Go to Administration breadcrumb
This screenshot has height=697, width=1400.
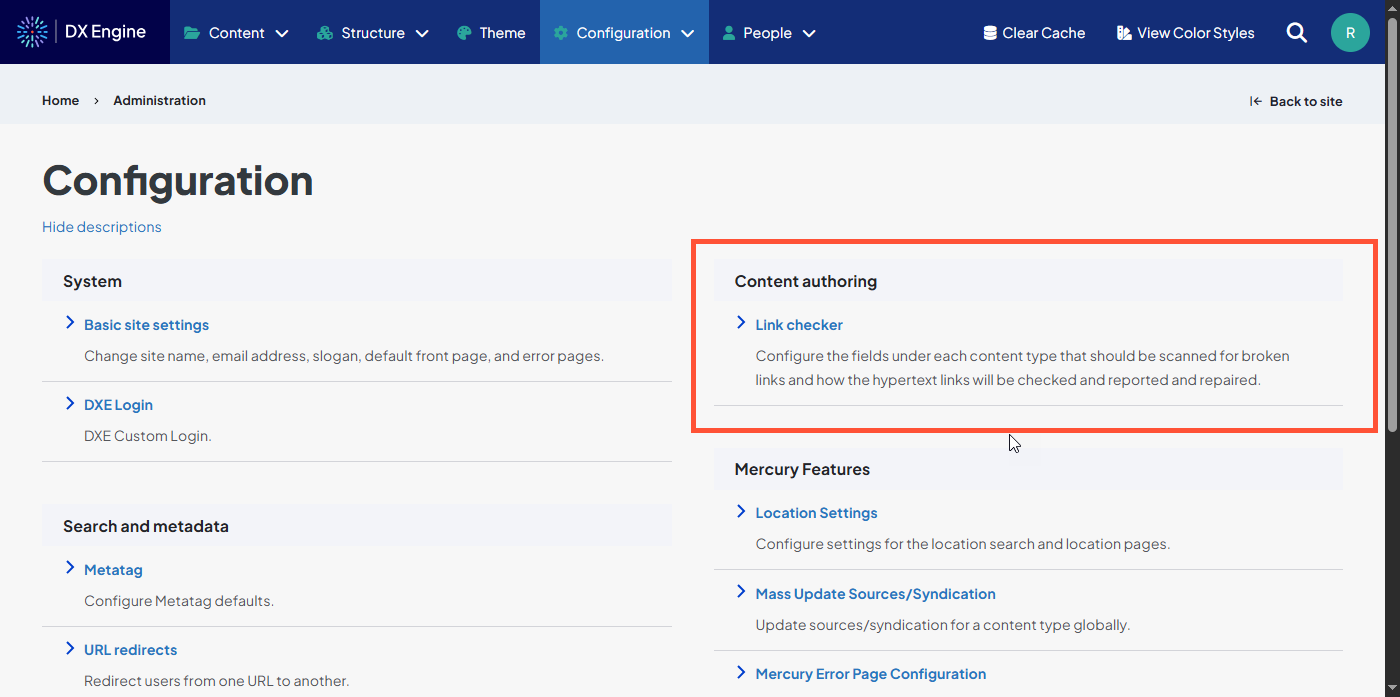159,100
